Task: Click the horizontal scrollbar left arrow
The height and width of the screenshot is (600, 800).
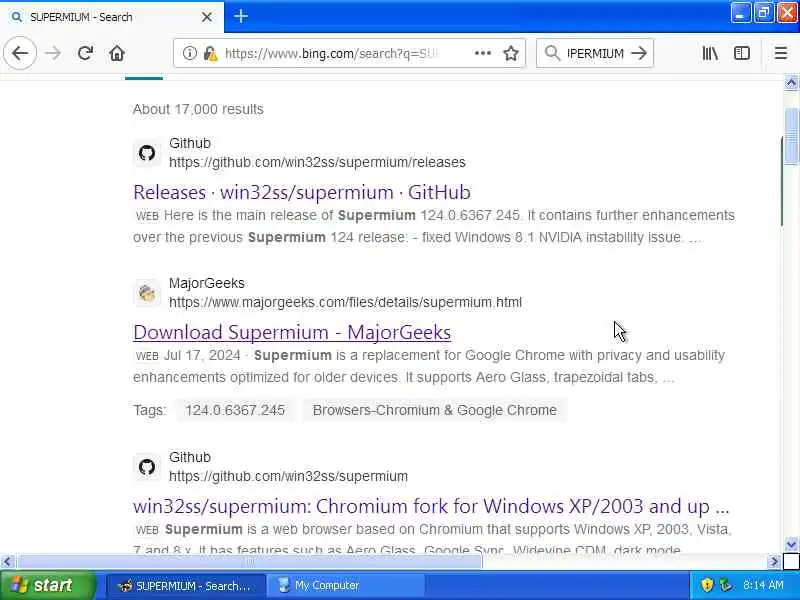Action: point(7,562)
